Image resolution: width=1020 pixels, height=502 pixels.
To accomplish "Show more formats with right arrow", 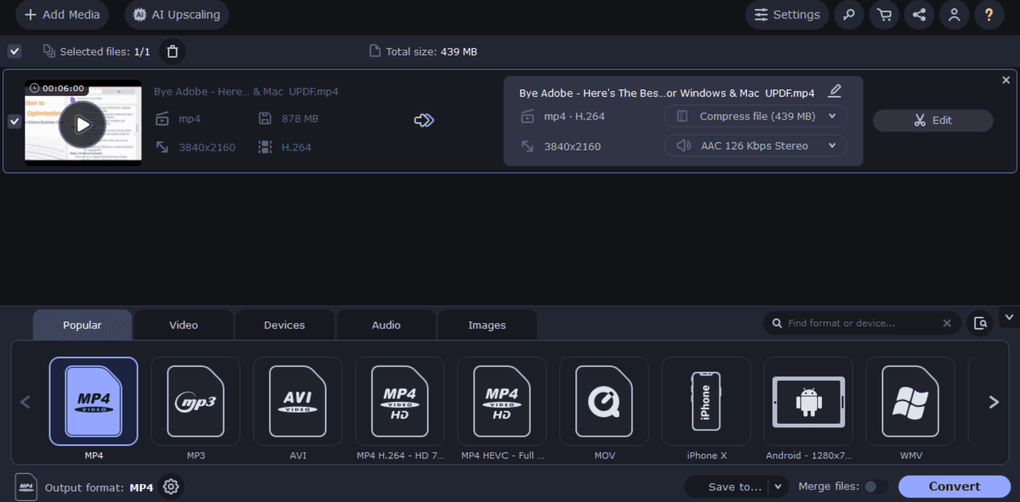I will [x=994, y=402].
